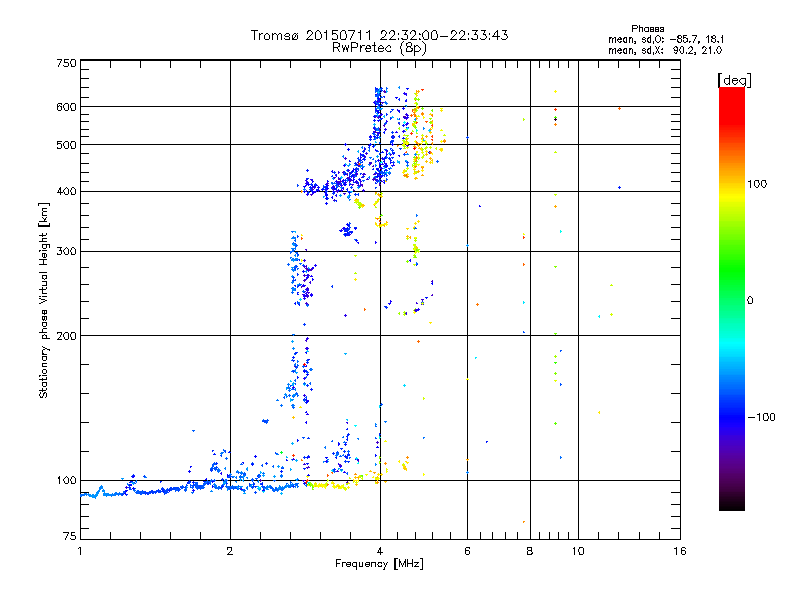This screenshot has width=800, height=600.
Task: Click the colorbar '-100' tick label
Action: click(x=762, y=417)
